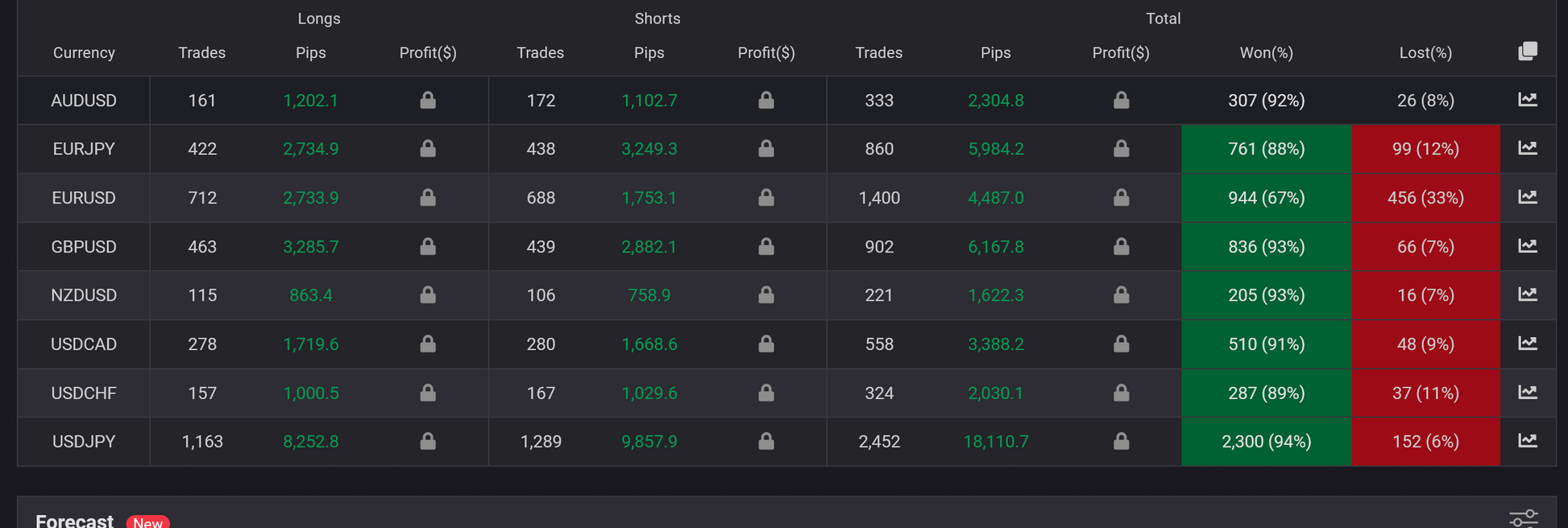The height and width of the screenshot is (528, 1568).
Task: Click the copy table icon in header
Action: [1527, 52]
